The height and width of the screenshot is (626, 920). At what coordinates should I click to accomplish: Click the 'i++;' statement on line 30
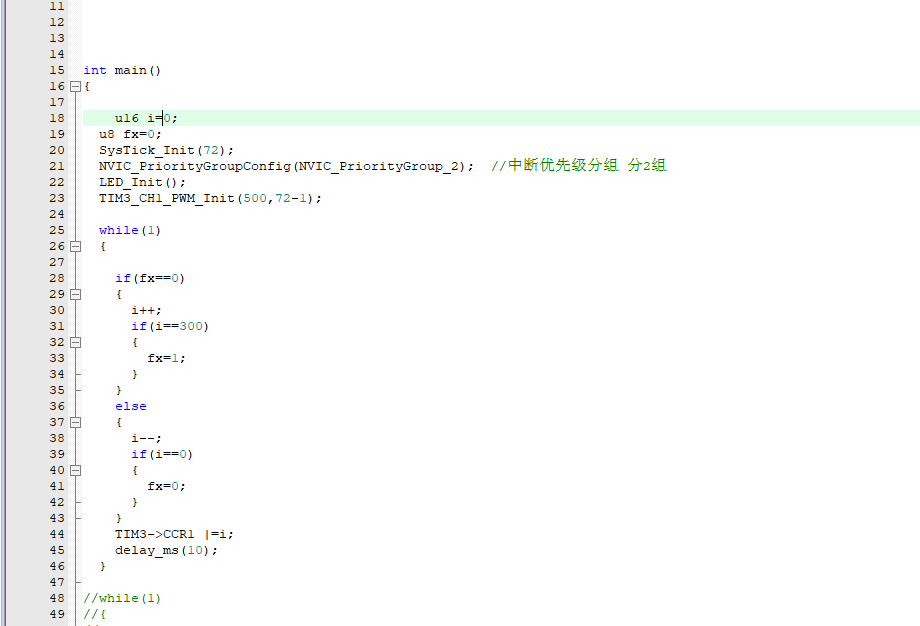coord(146,310)
